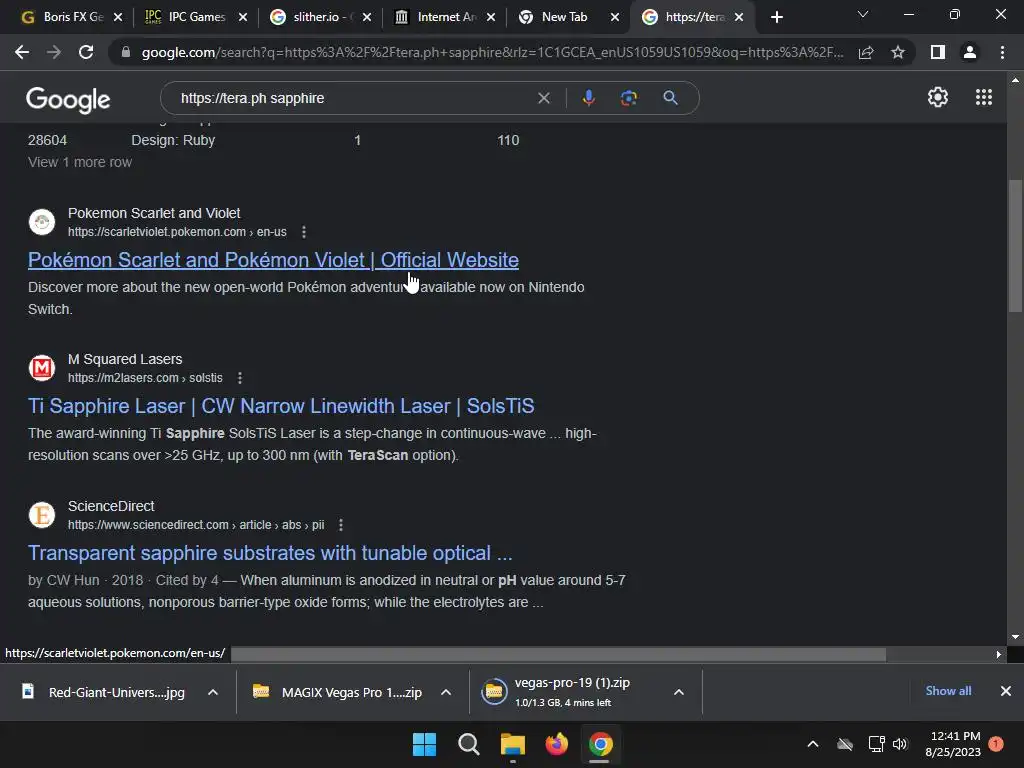Click scroll down arrow of page scrollbar

[1015, 637]
